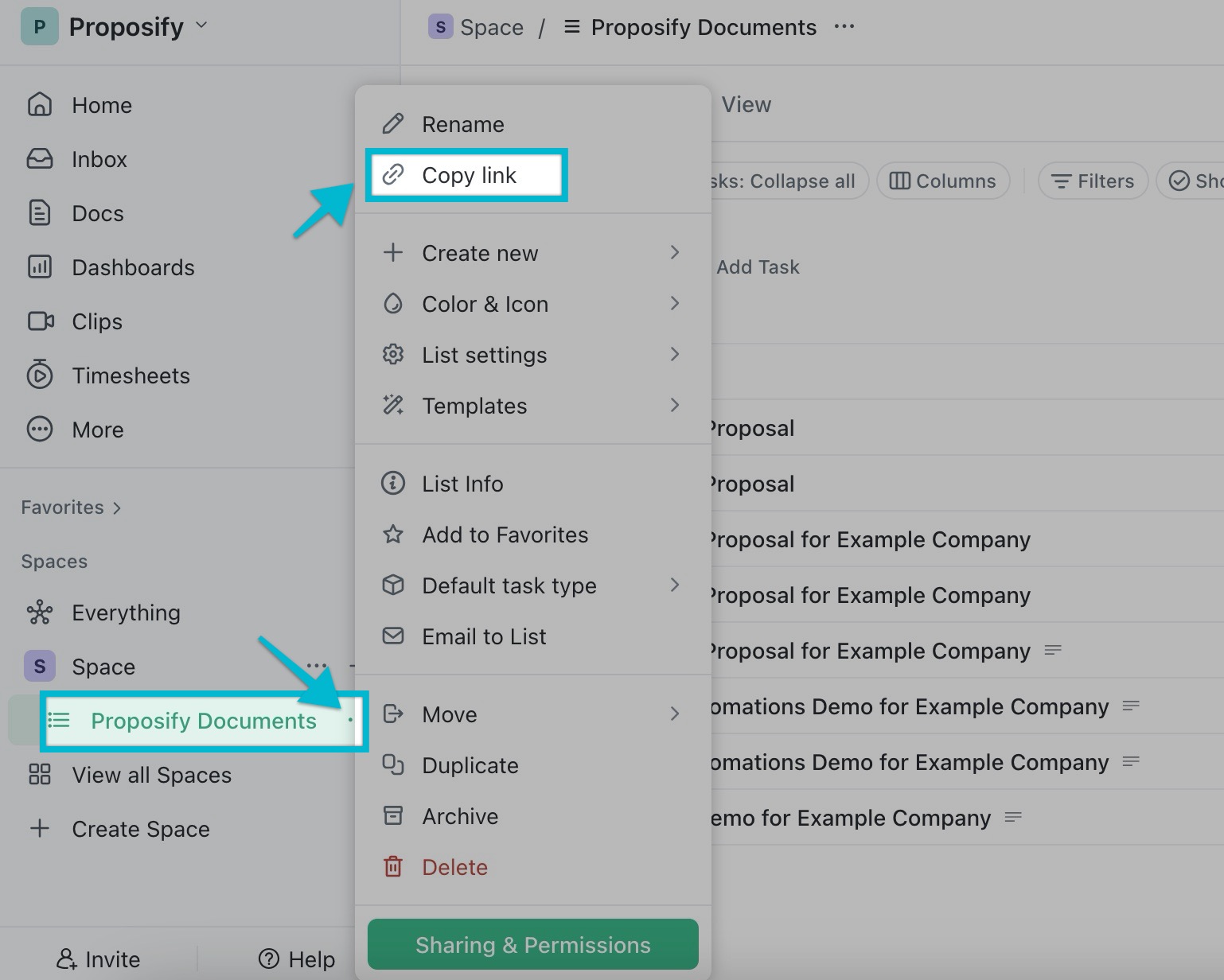The width and height of the screenshot is (1224, 980).
Task: Choose Duplicate from the list menu
Action: (532, 765)
